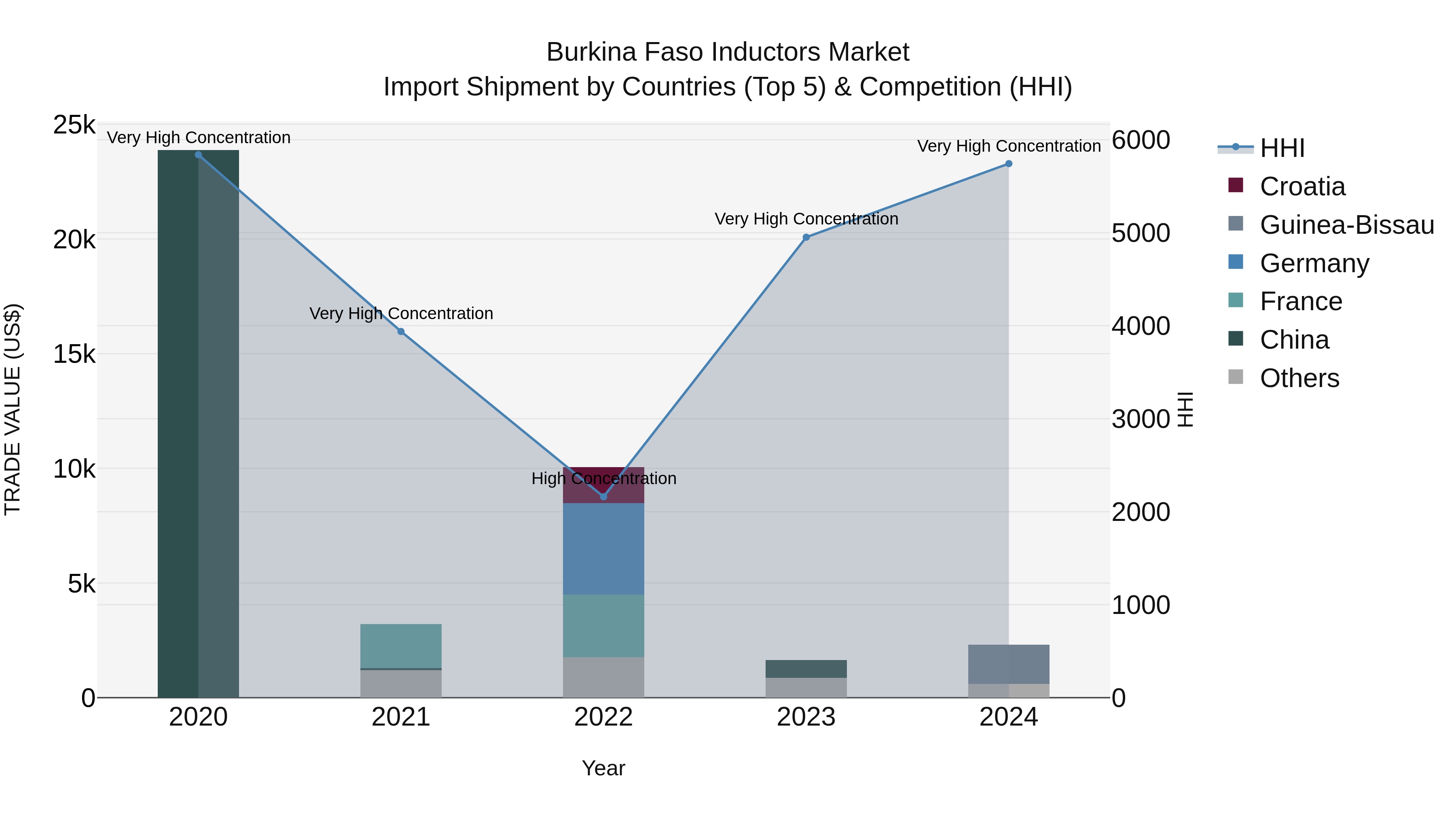The image size is (1456, 819).
Task: Click the 5k left axis tick label
Action: [x=81, y=584]
